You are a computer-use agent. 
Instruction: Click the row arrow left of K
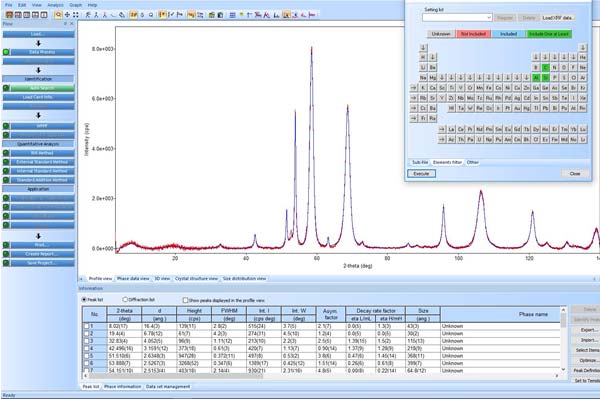pyautogui.click(x=413, y=88)
